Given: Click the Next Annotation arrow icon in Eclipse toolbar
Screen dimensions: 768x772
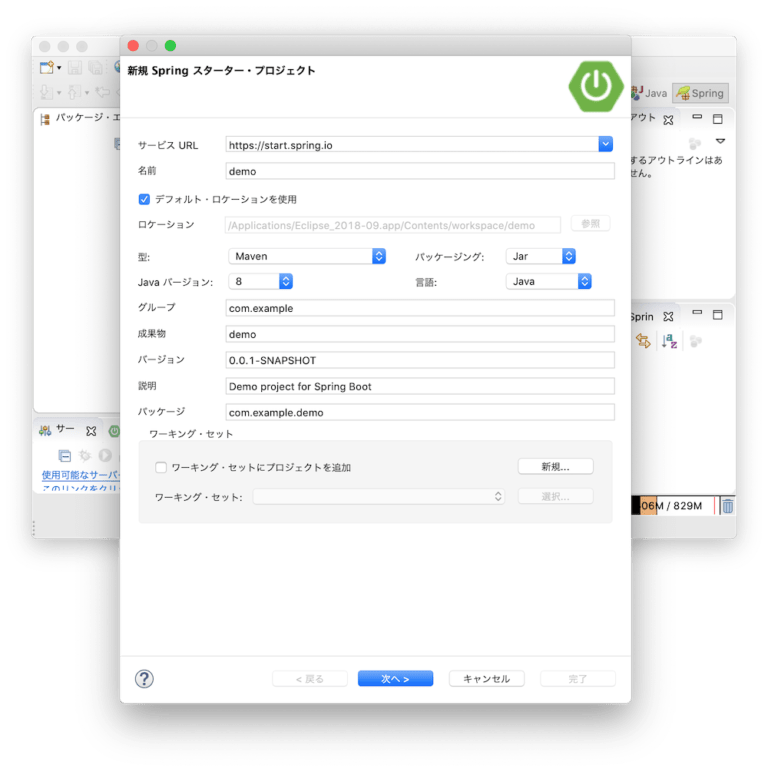Looking at the screenshot, I should tap(46, 92).
